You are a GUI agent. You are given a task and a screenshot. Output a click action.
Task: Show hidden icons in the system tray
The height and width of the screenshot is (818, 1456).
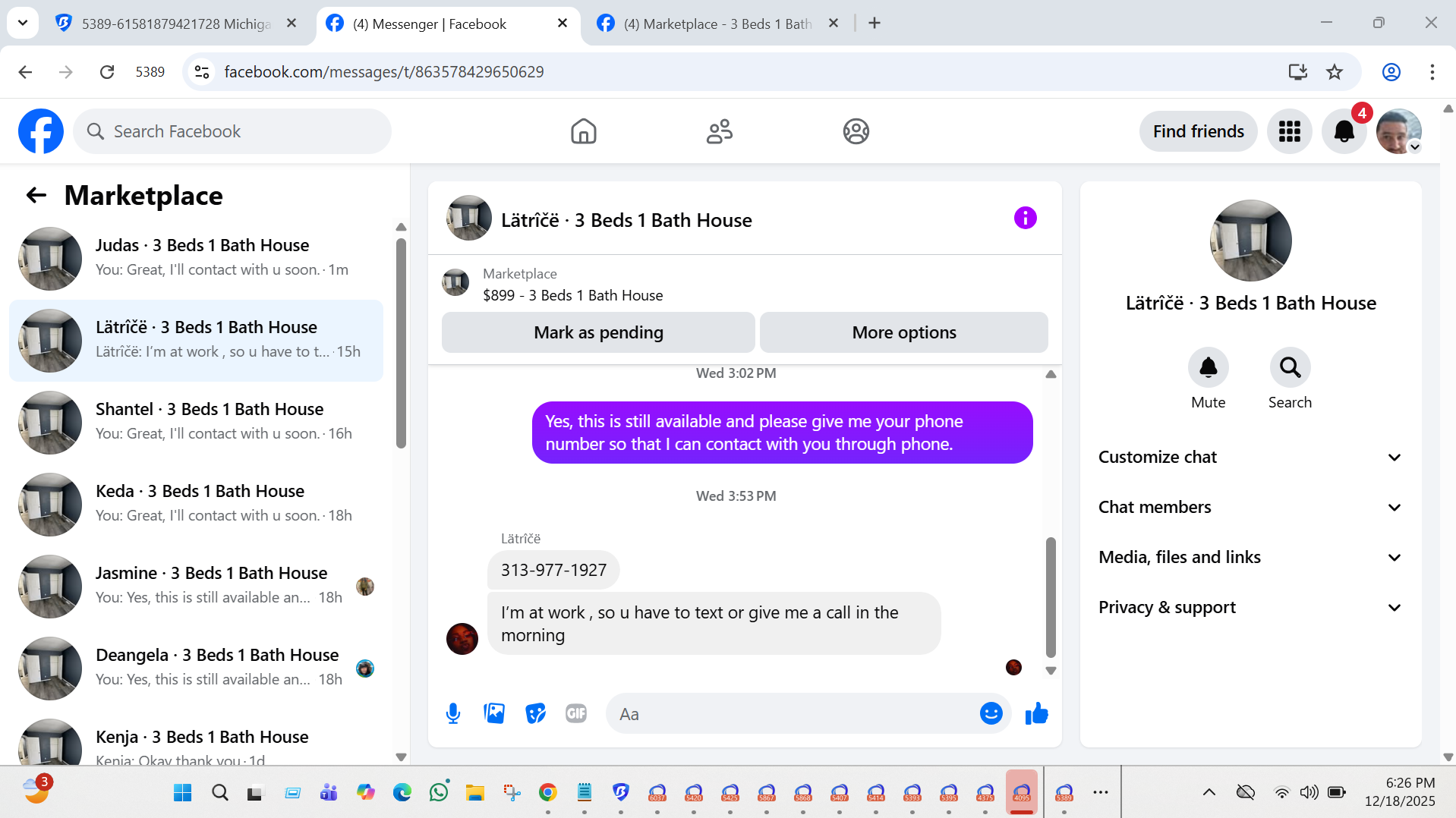1209,793
